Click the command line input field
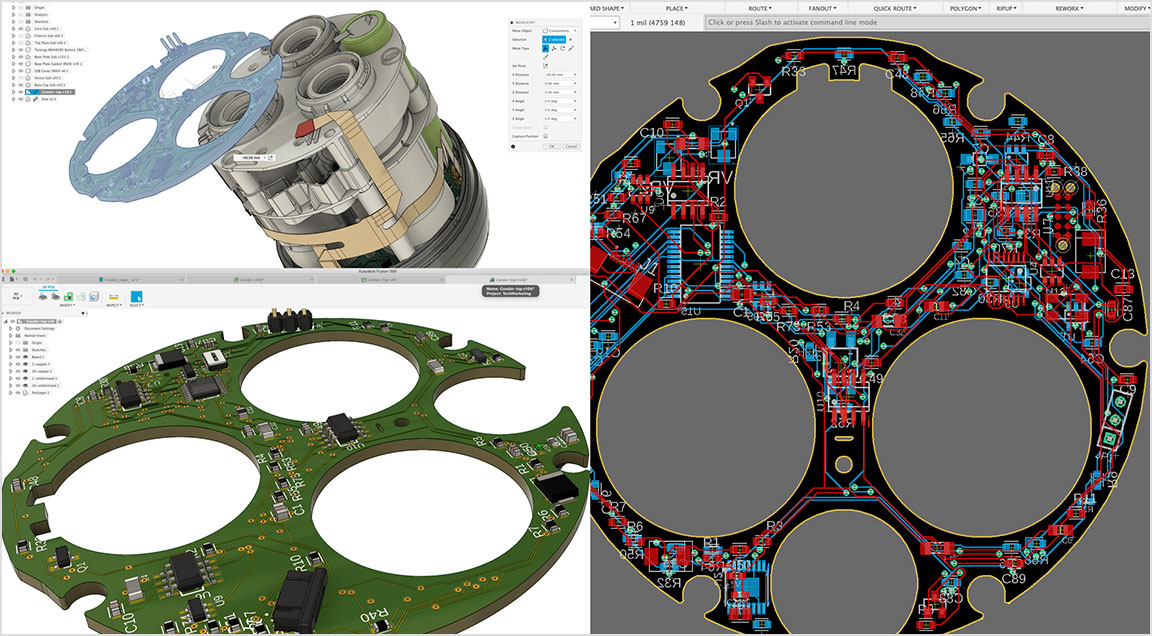Viewport: 1152px width, 636px height. (928, 22)
